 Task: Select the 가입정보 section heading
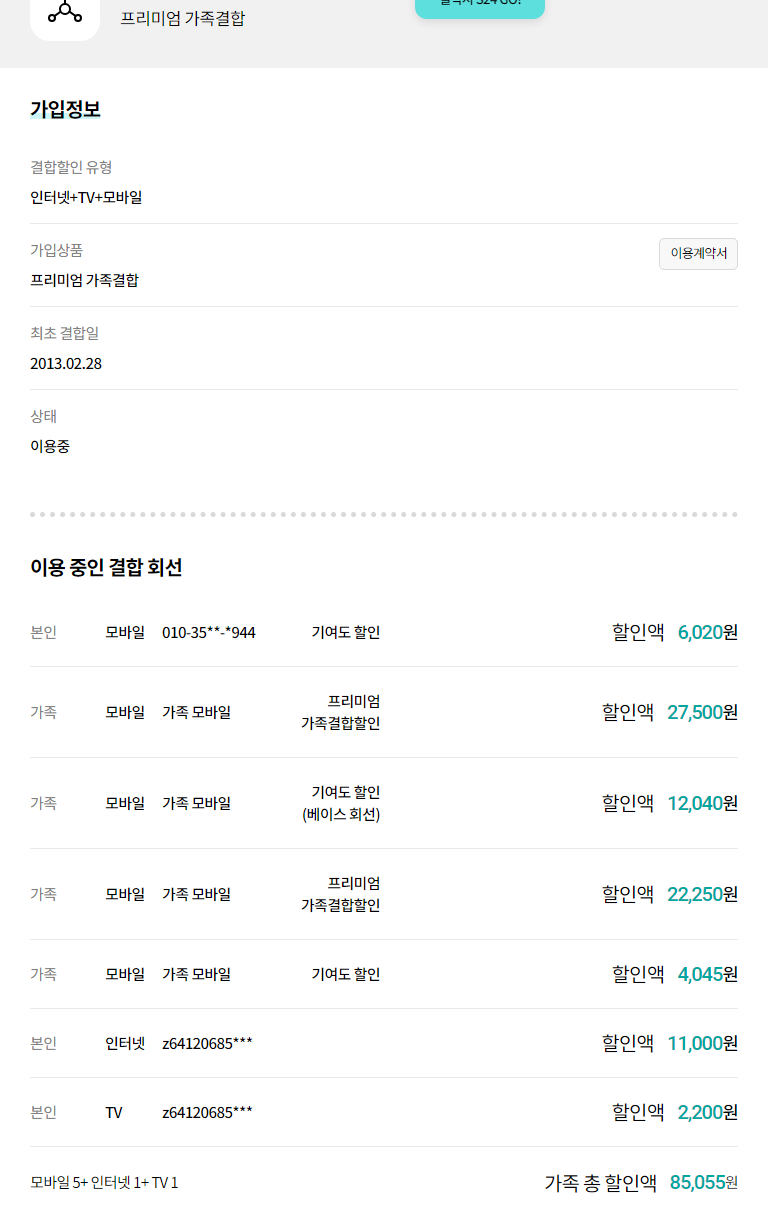[65, 110]
